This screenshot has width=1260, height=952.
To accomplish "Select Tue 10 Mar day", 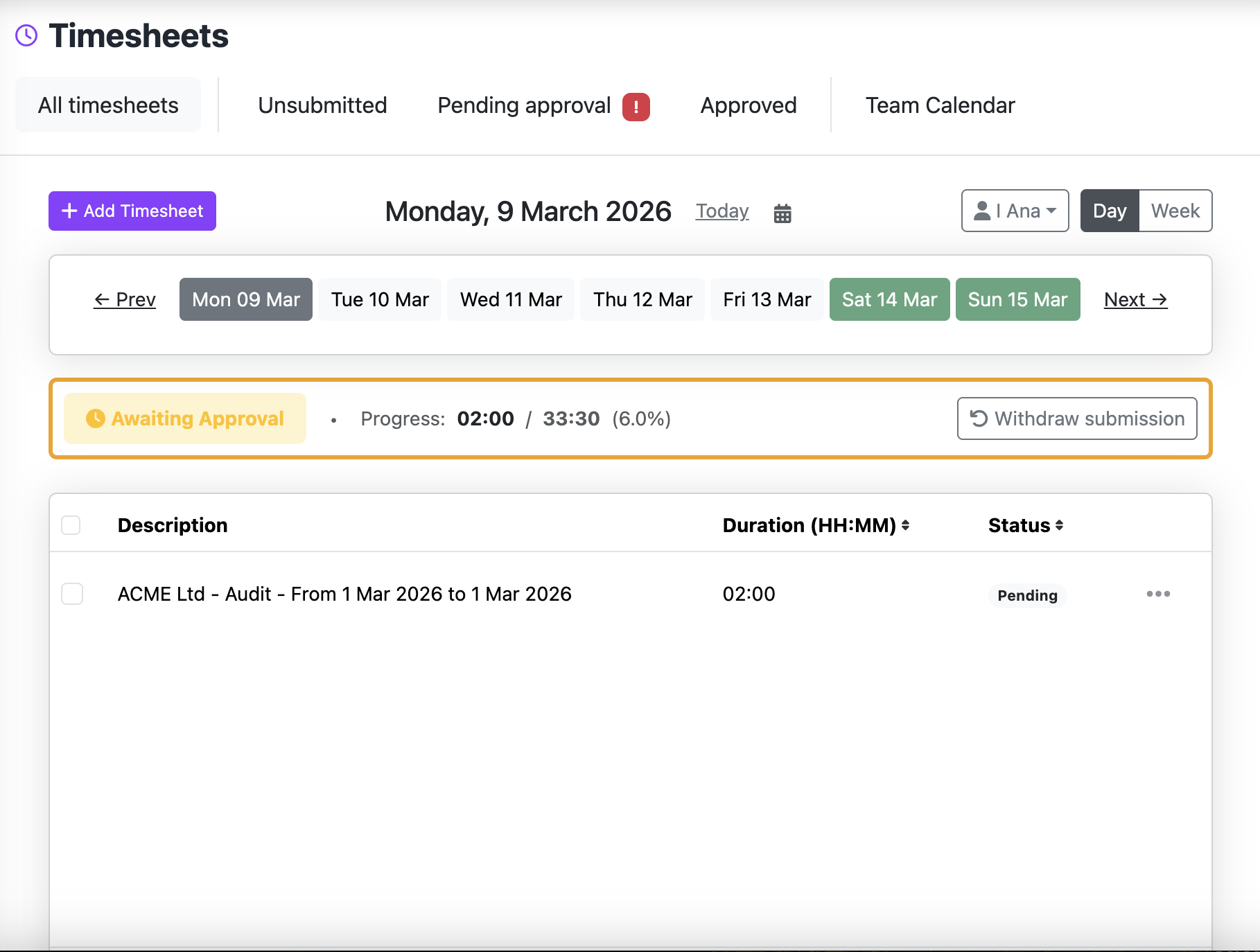I will pyautogui.click(x=380, y=299).
